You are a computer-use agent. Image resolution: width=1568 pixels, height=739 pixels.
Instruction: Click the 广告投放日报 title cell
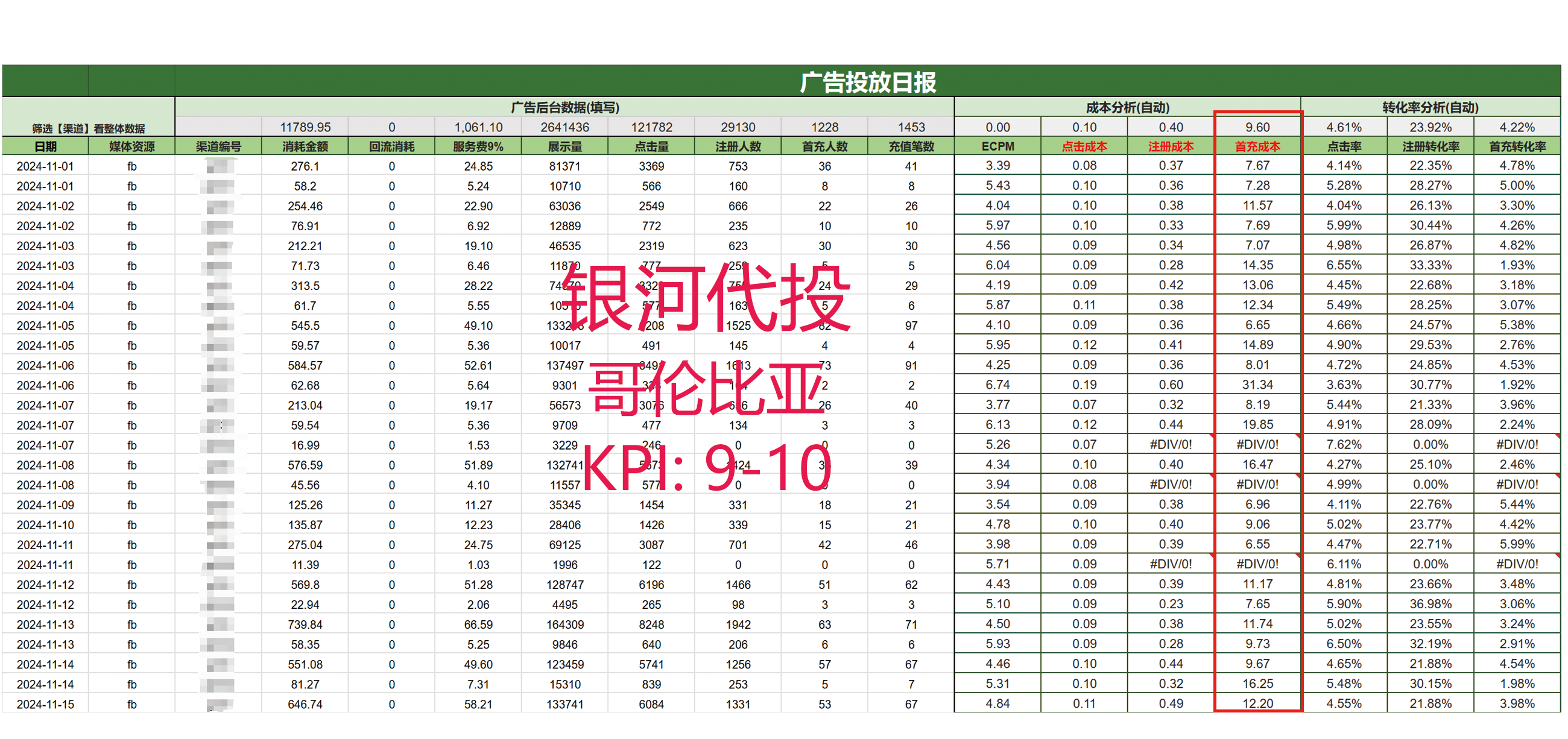[867, 81]
